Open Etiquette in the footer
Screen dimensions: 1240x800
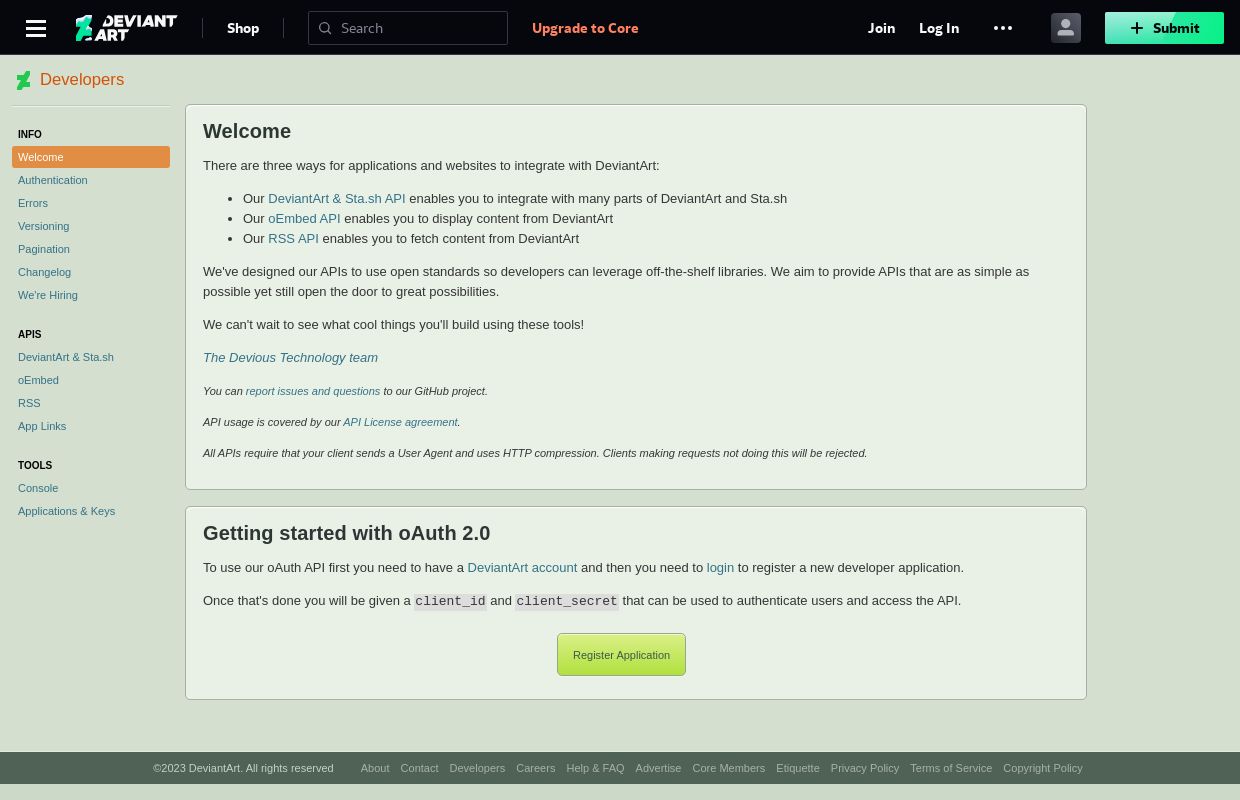pos(797,768)
